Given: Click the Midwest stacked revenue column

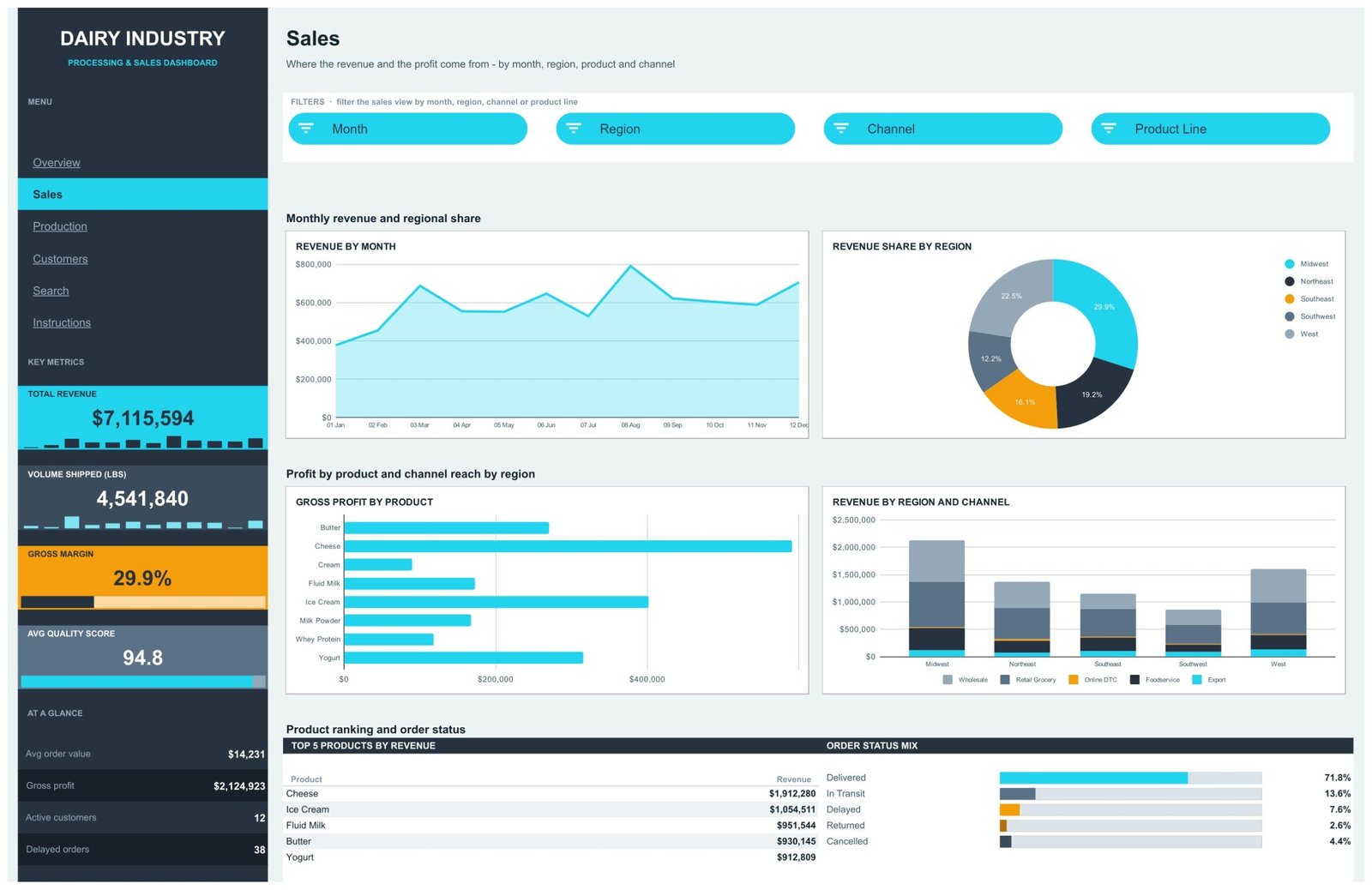Looking at the screenshot, I should click(x=936, y=598).
